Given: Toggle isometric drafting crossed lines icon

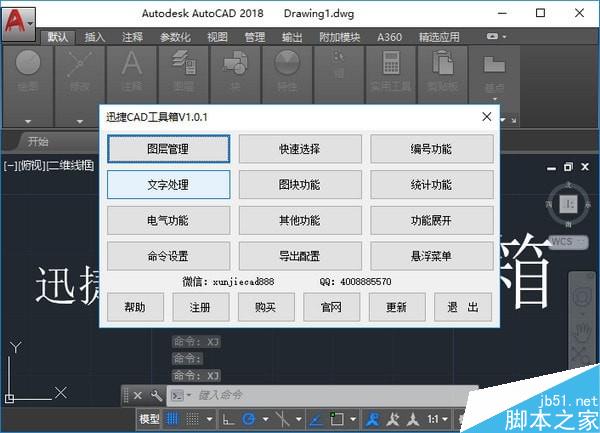Looking at the screenshot, I should (282, 419).
